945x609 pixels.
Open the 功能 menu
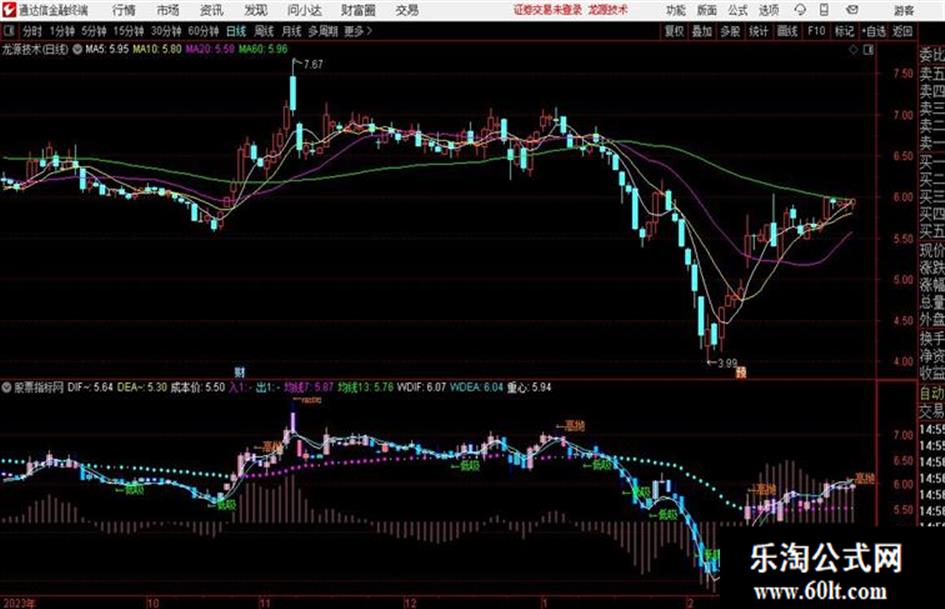(676, 10)
